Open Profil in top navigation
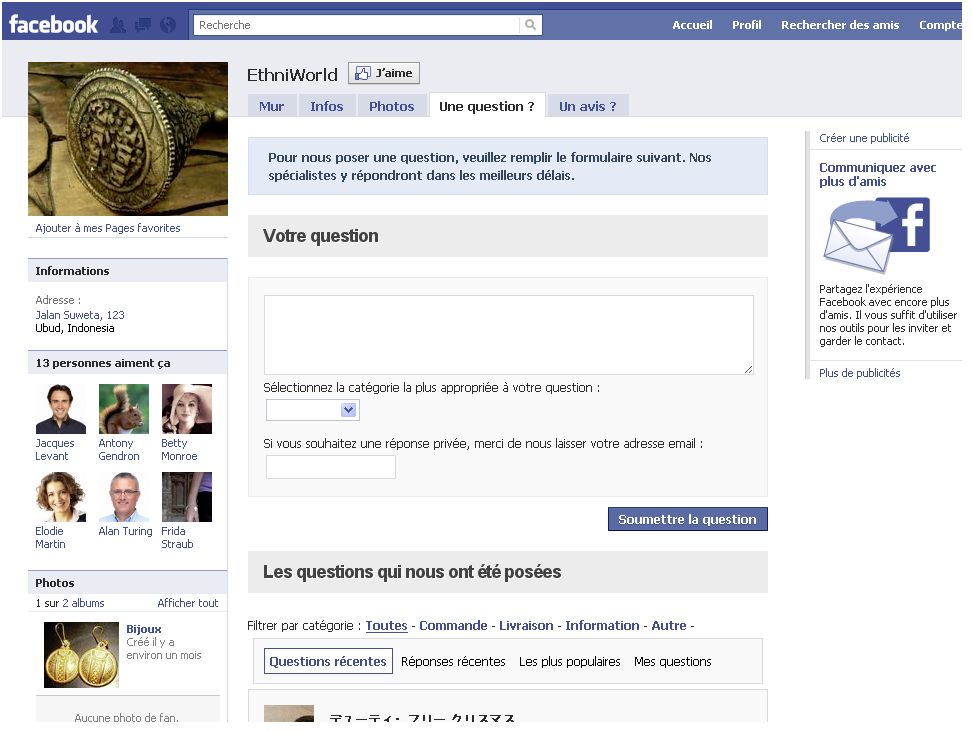 pos(746,25)
